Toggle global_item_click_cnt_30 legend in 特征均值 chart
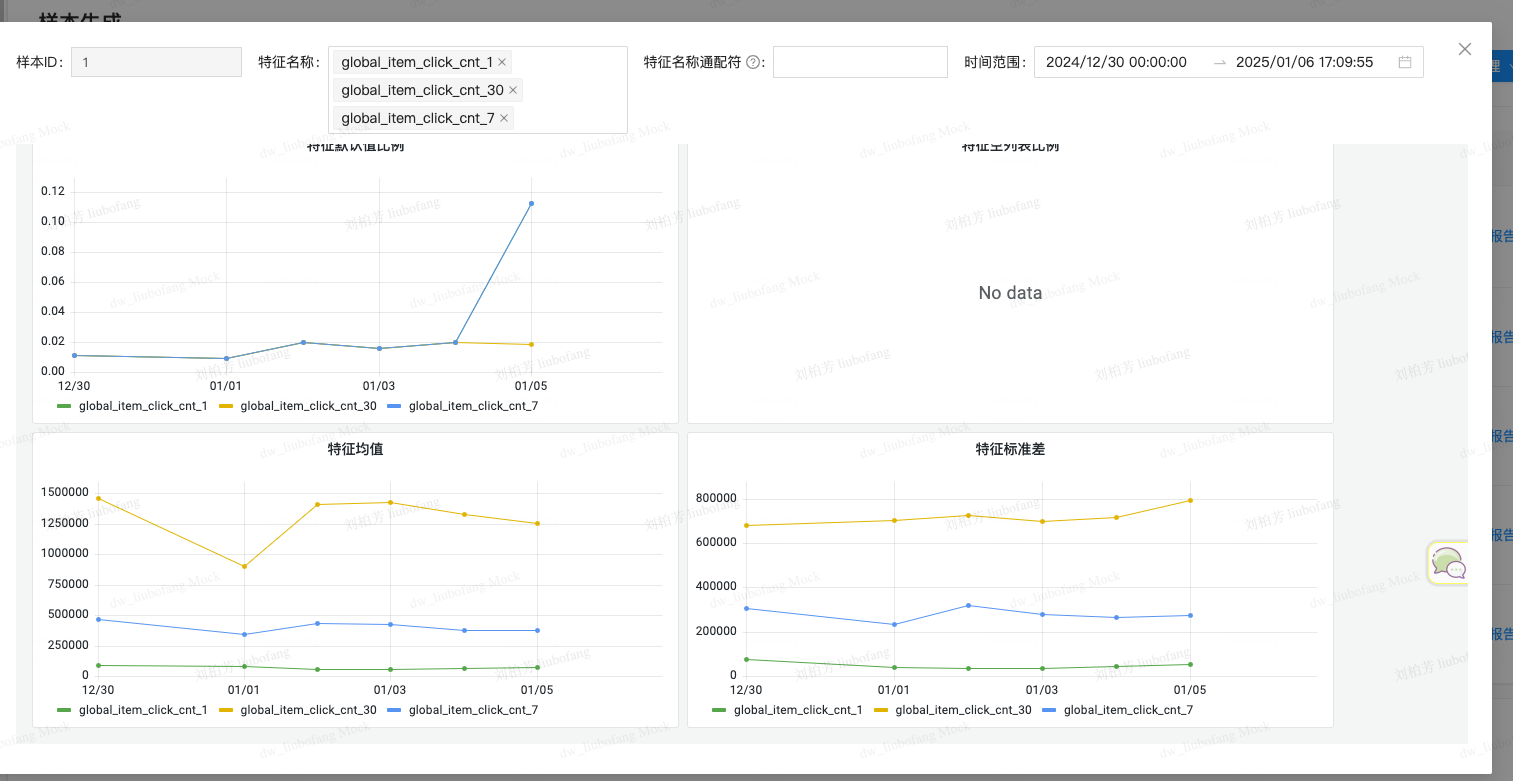The height and width of the screenshot is (781, 1513). tap(298, 710)
